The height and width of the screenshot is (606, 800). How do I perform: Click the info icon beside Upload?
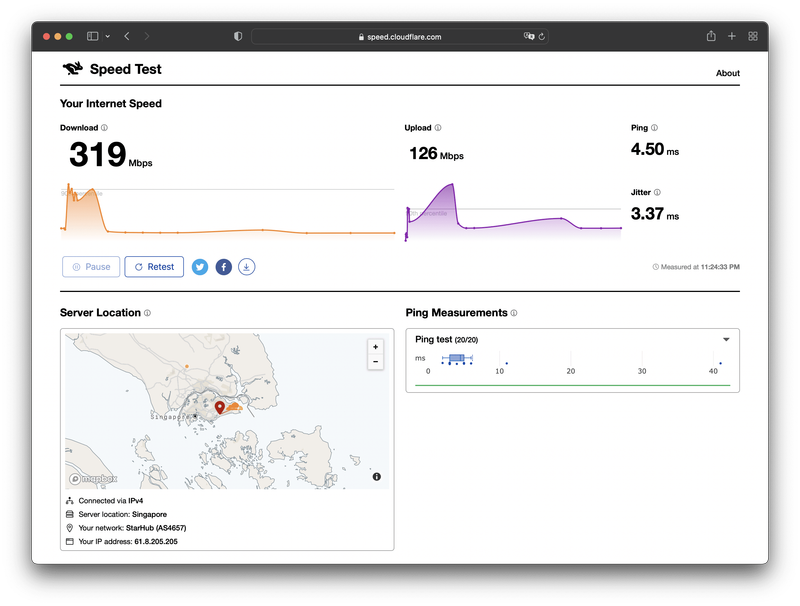tap(438, 128)
